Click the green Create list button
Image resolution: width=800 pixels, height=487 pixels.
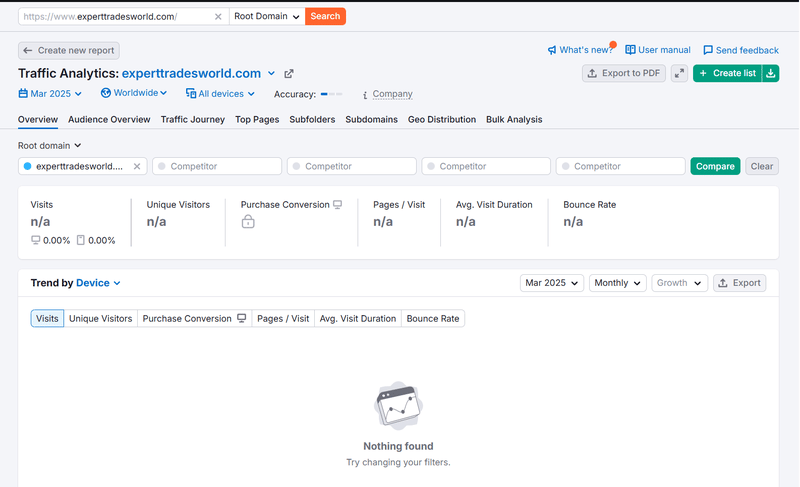point(728,73)
